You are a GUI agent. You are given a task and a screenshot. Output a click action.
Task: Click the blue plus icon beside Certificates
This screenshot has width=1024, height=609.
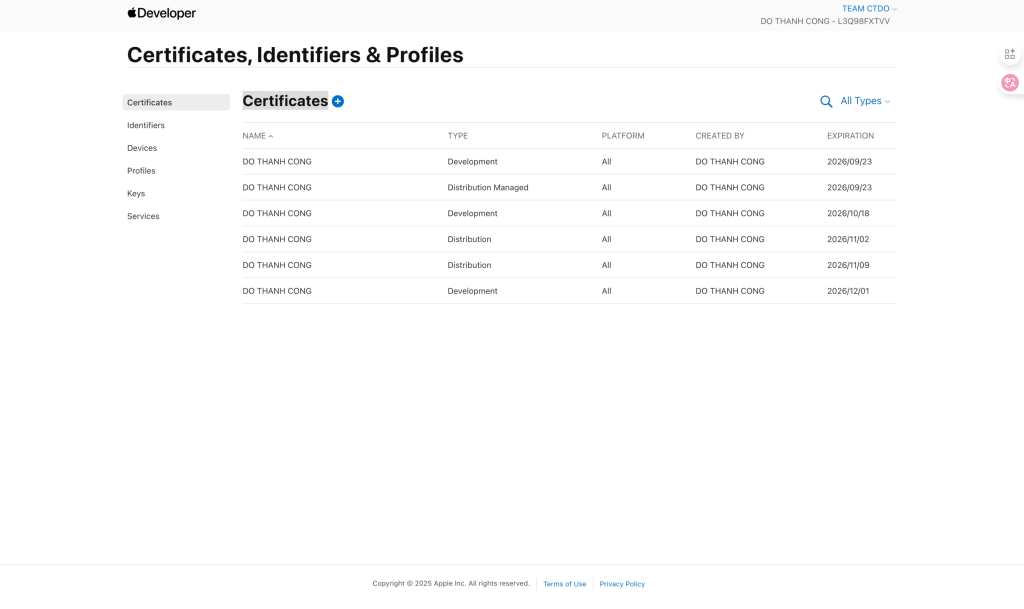point(338,101)
